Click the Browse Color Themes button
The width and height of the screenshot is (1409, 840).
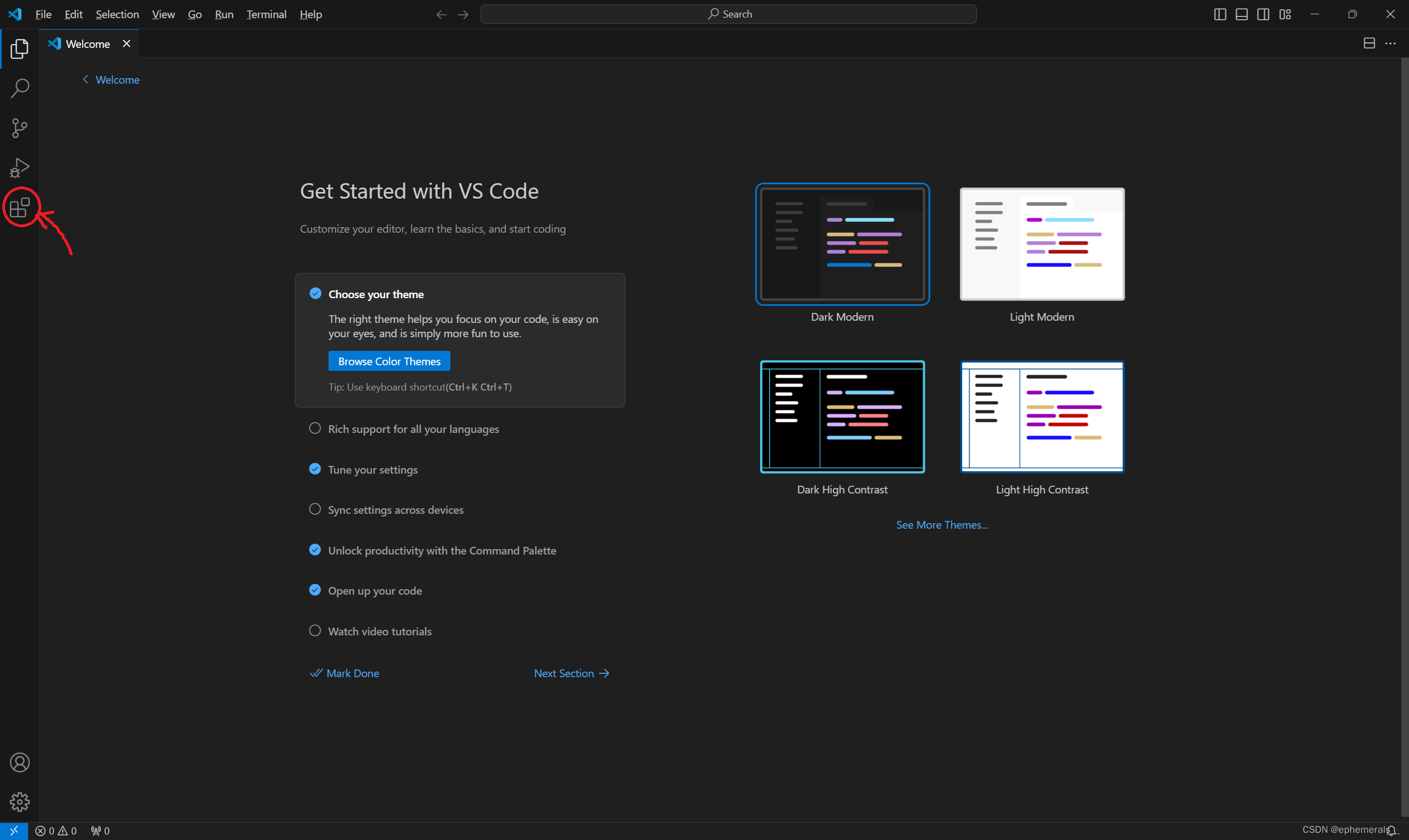click(389, 361)
